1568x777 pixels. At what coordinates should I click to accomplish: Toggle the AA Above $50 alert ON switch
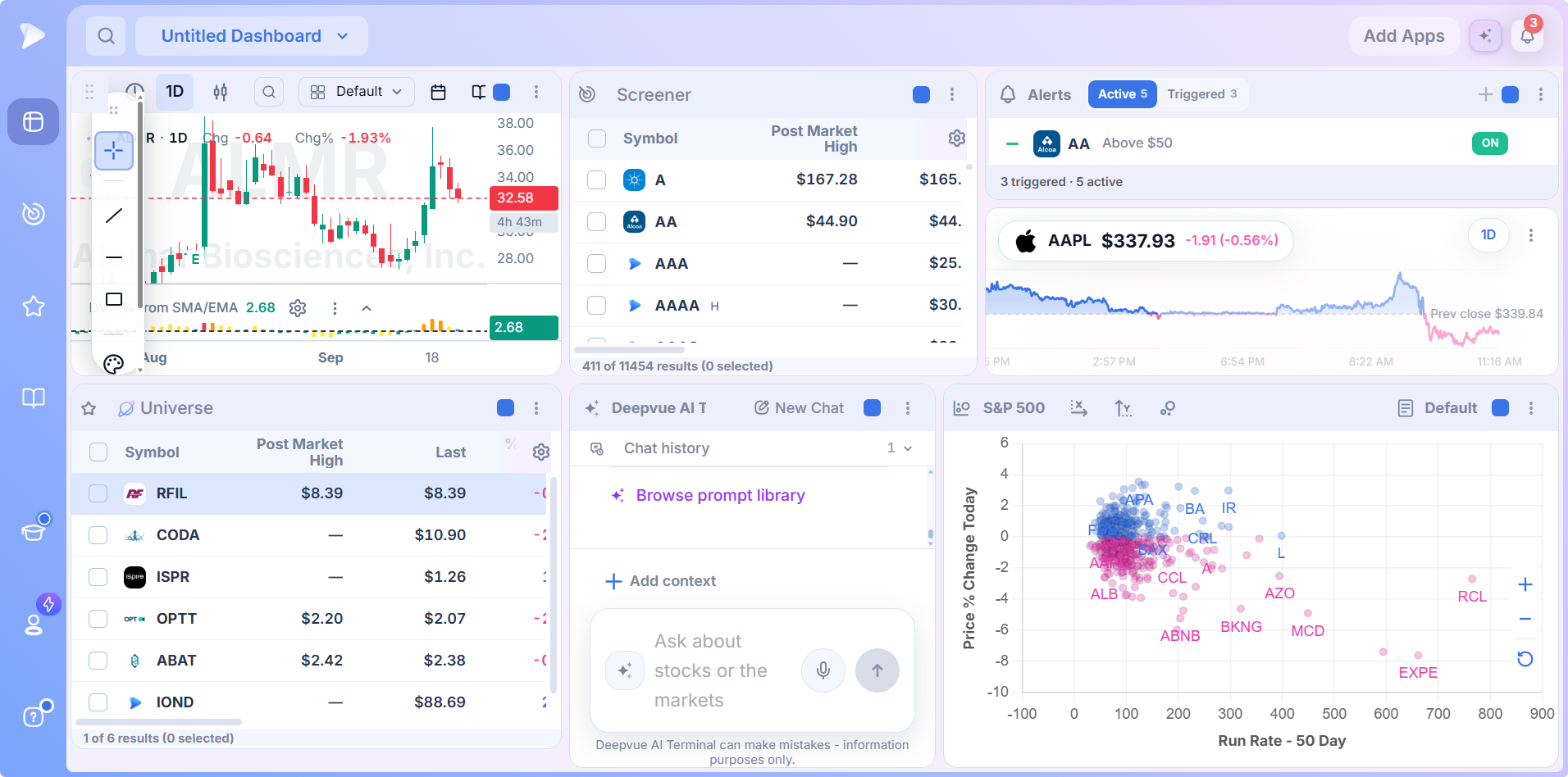(1490, 143)
